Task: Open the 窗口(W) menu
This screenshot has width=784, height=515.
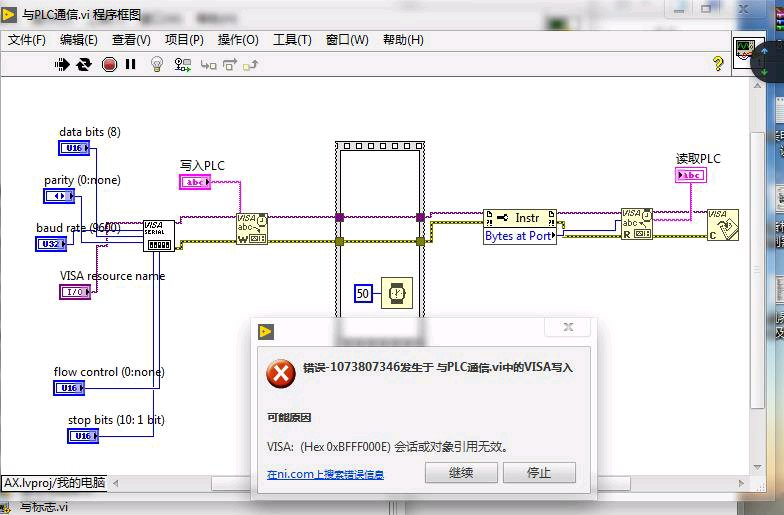Action: click(347, 40)
